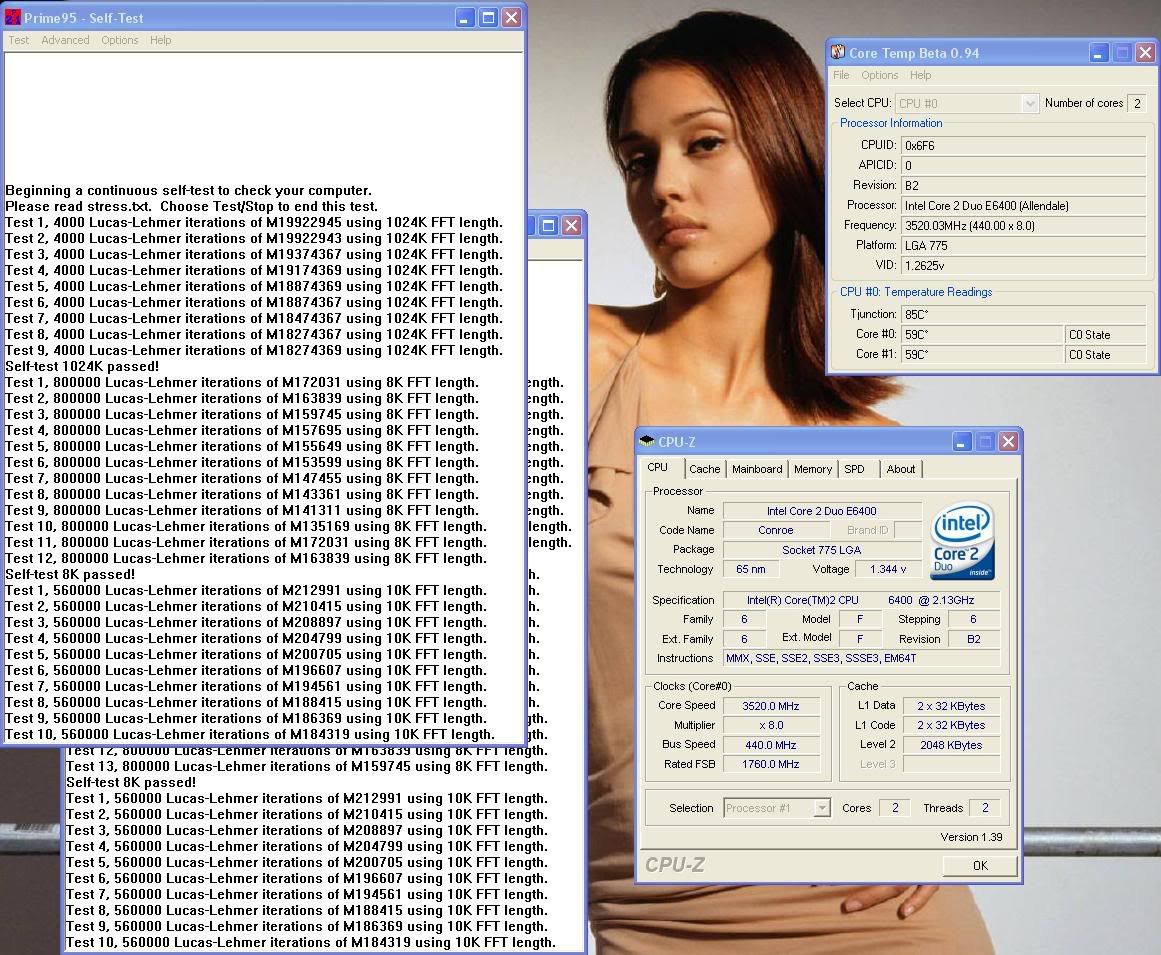Click the Intel Core 2 Duo logo
The image size is (1161, 955).
(x=962, y=540)
